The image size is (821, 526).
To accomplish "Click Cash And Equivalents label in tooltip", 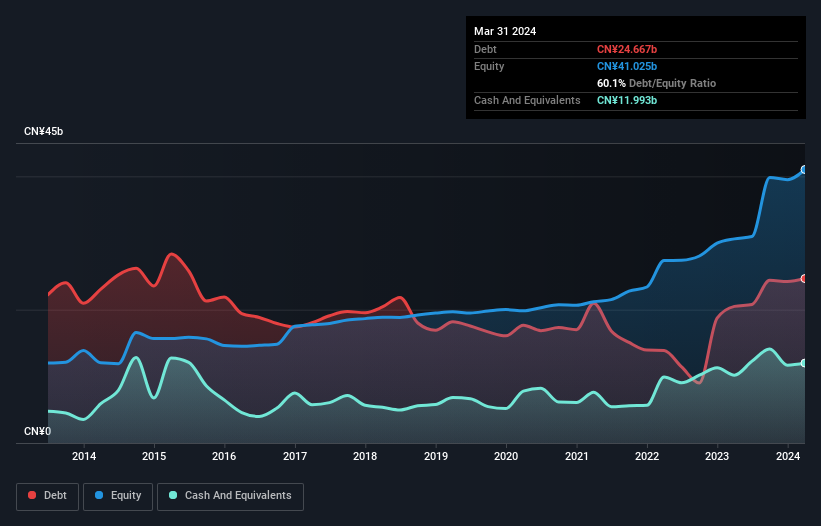I will pyautogui.click(x=527, y=100).
